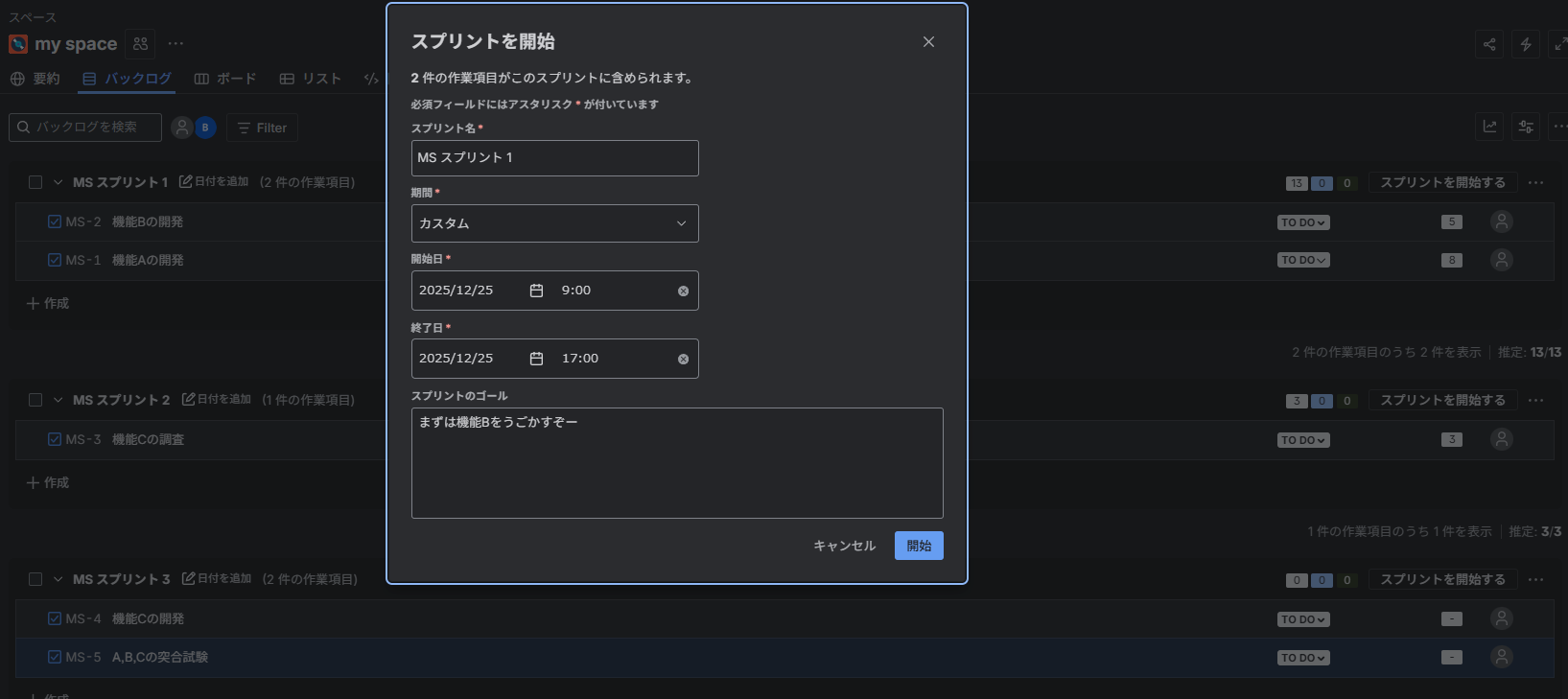Open TO DO status dropdown for MS-4
The image size is (1568, 699).
(x=1303, y=619)
